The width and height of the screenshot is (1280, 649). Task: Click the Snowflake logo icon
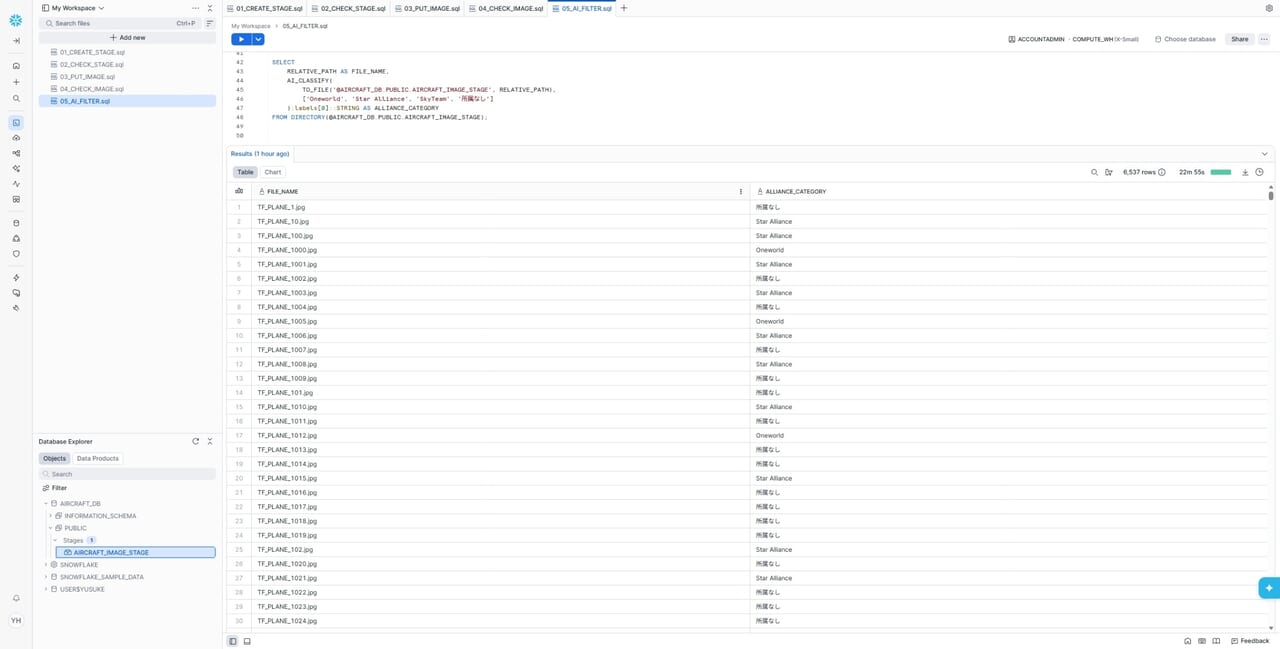[x=16, y=20]
